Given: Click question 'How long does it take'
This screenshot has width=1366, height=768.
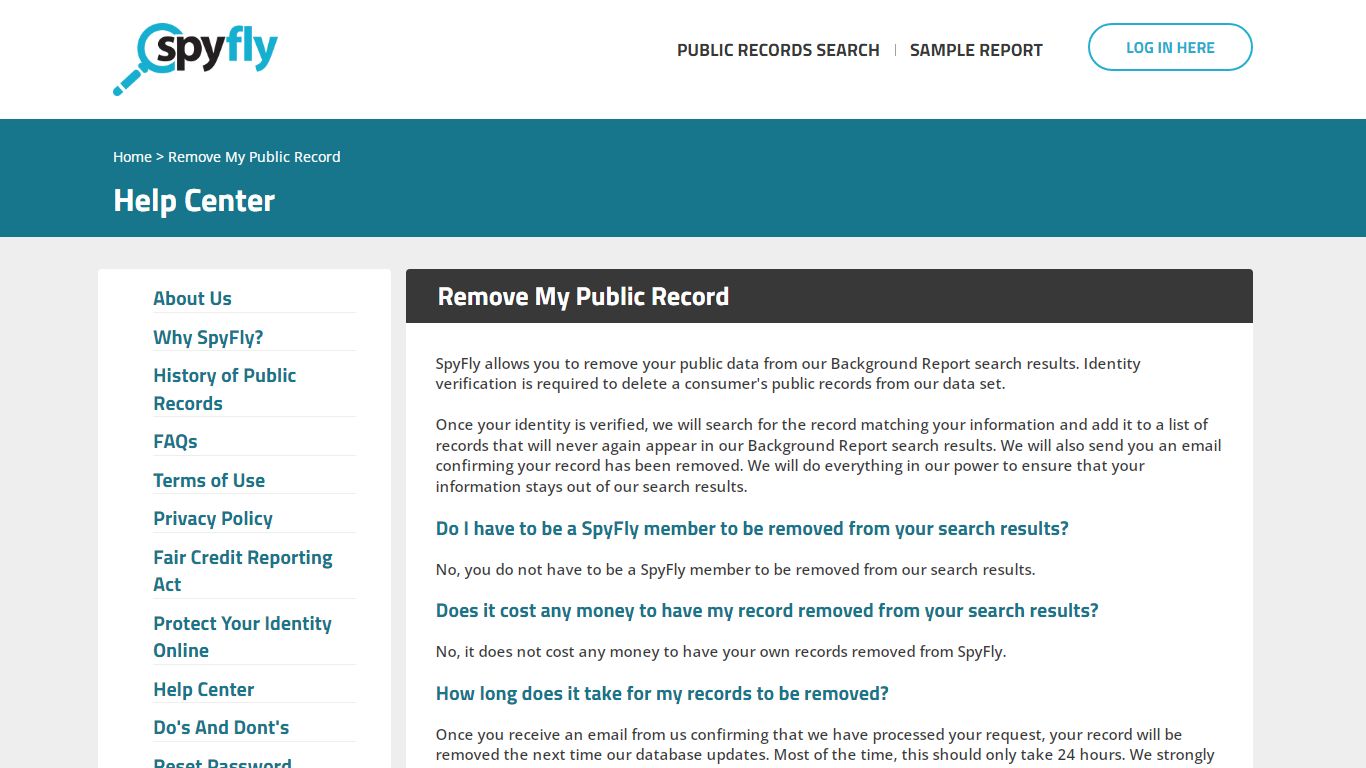Looking at the screenshot, I should tap(662, 693).
